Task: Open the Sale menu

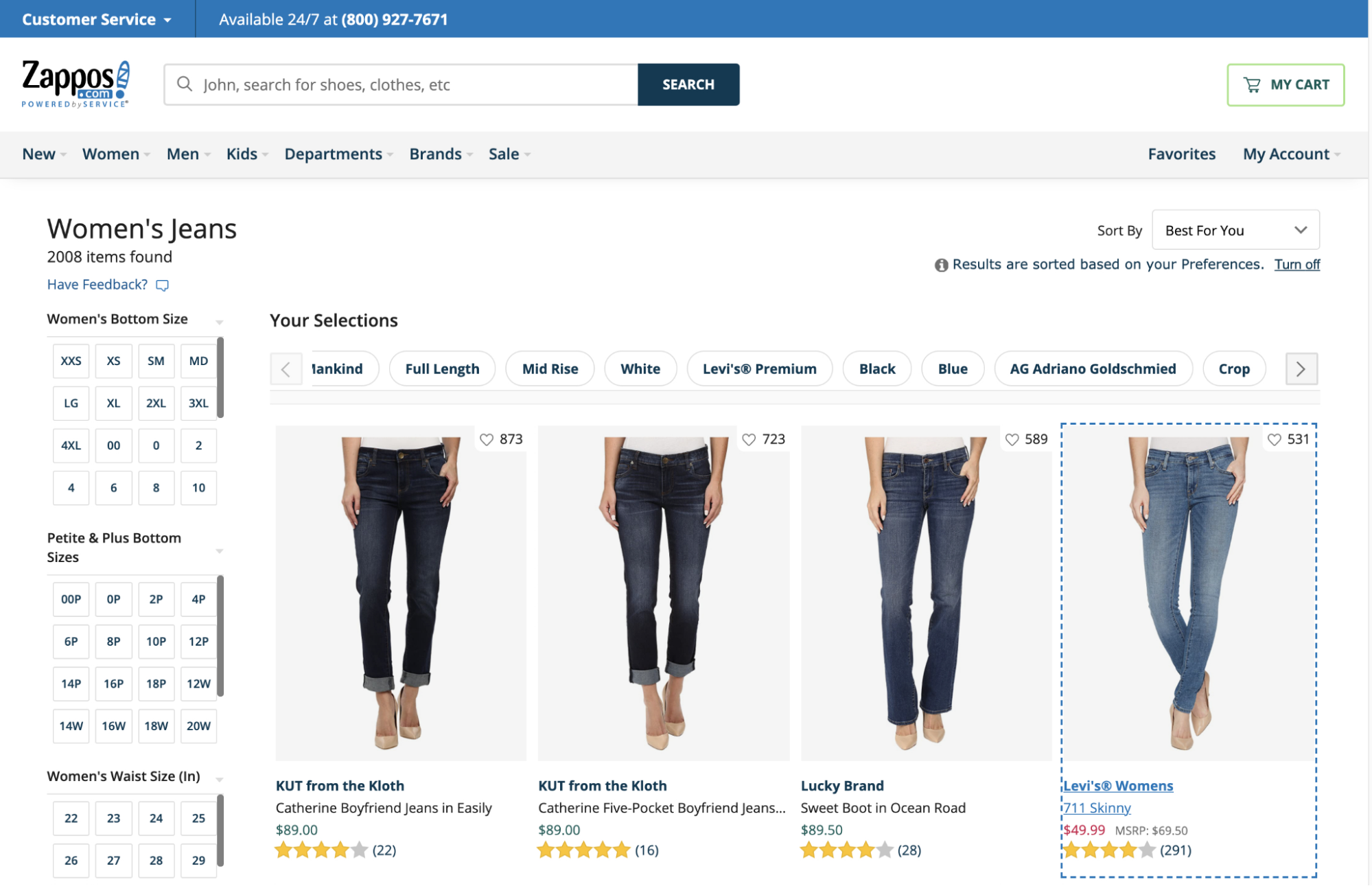Action: tap(509, 154)
